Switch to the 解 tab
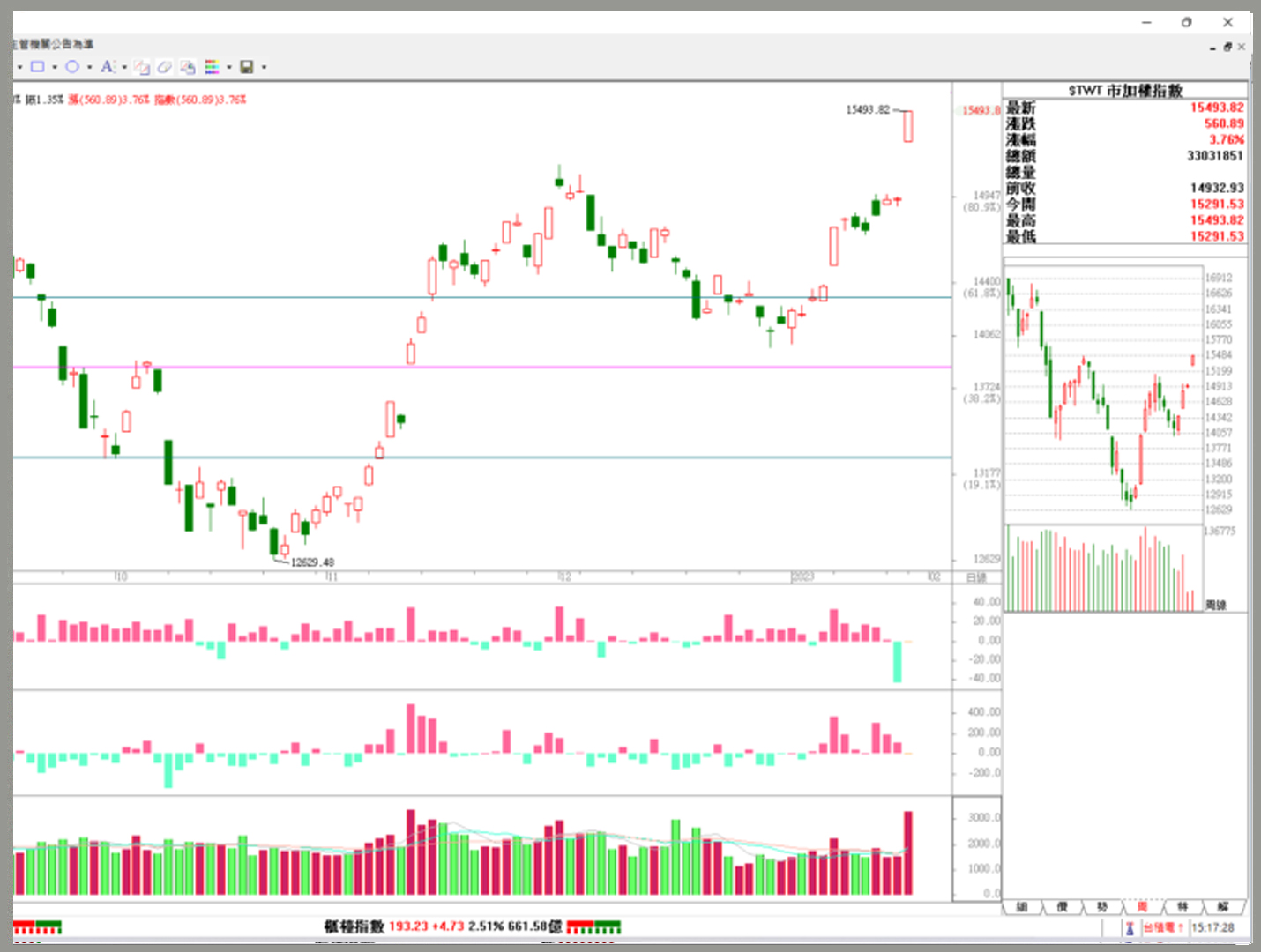The width and height of the screenshot is (1261, 952). tap(1223, 907)
